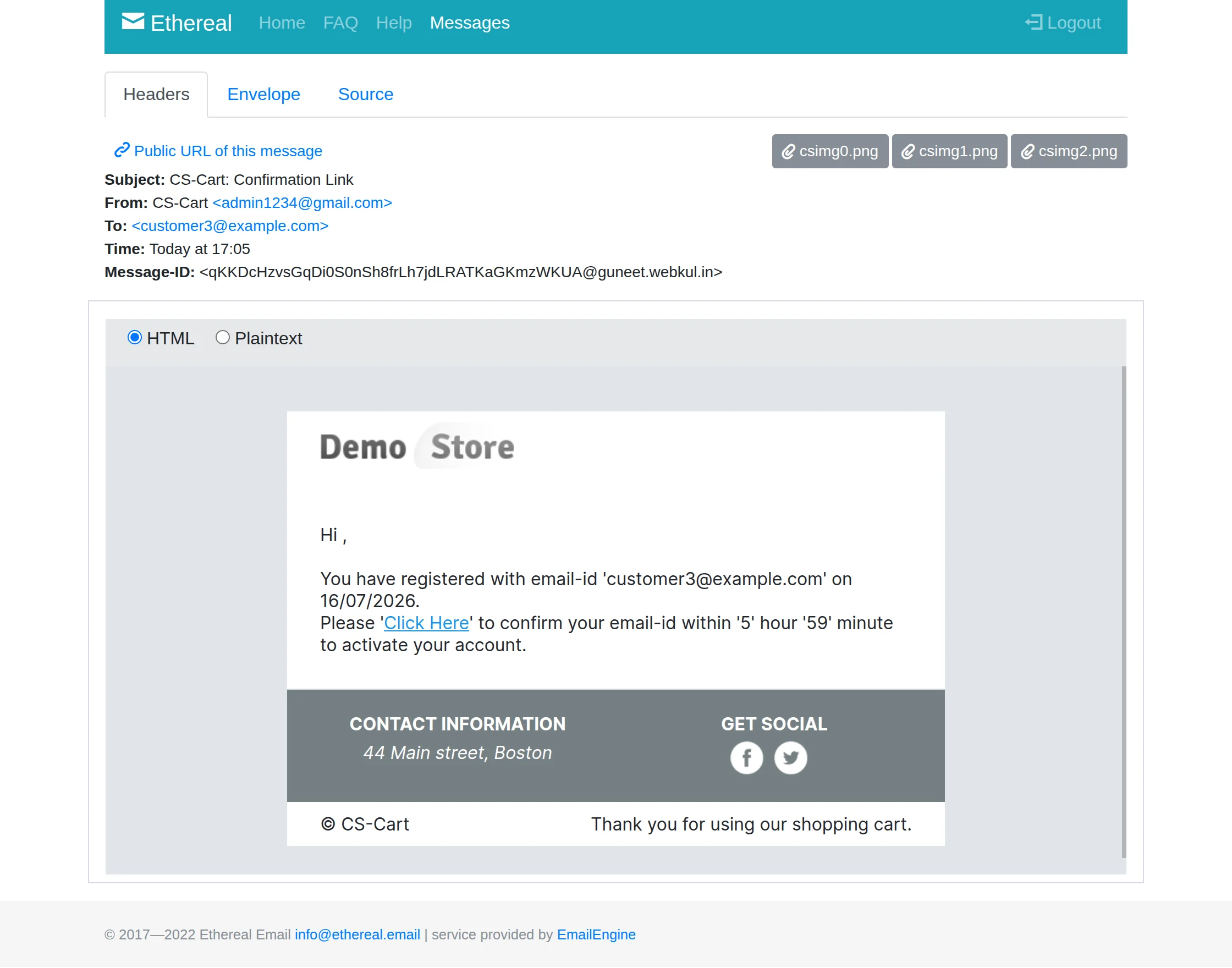Viewport: 1232px width, 968px height.
Task: Click the admin1234@gmail.com sender address
Action: 302,202
